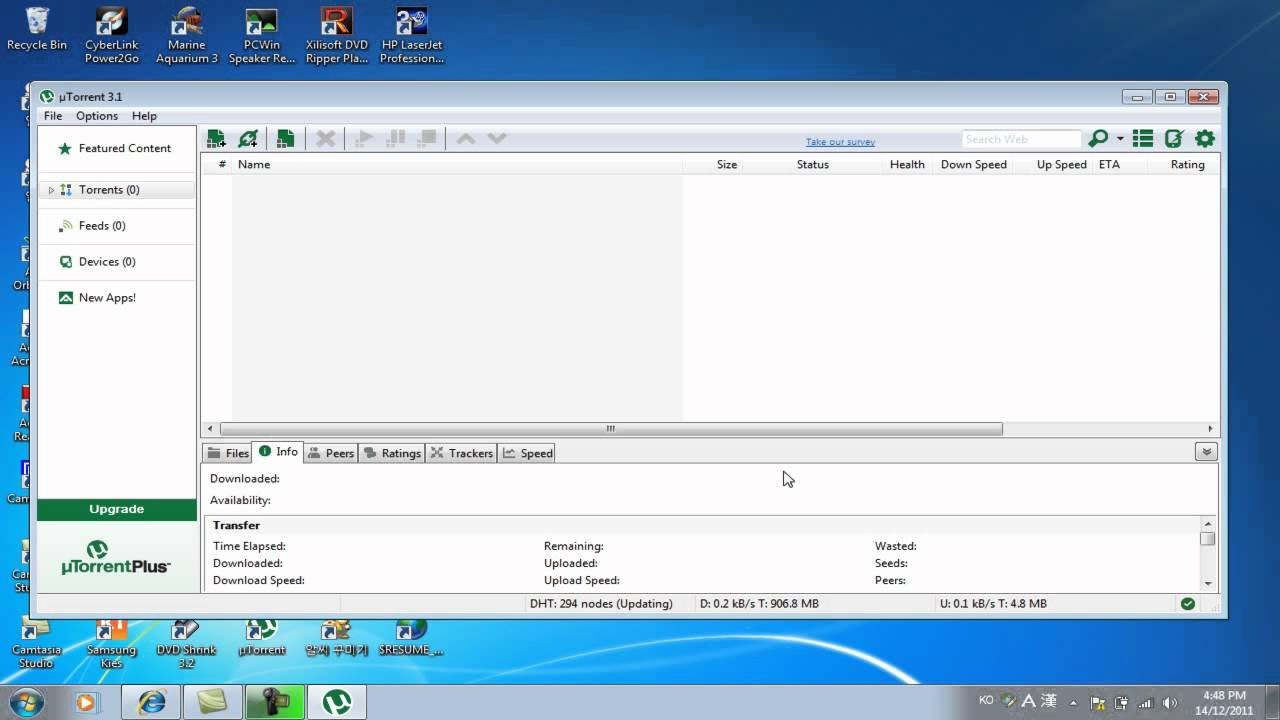The height and width of the screenshot is (720, 1280).
Task: Click the D: 0.2 kB/s download status
Action: coord(759,604)
